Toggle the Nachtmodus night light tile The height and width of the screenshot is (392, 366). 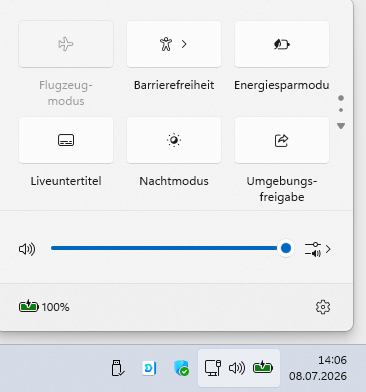(174, 140)
